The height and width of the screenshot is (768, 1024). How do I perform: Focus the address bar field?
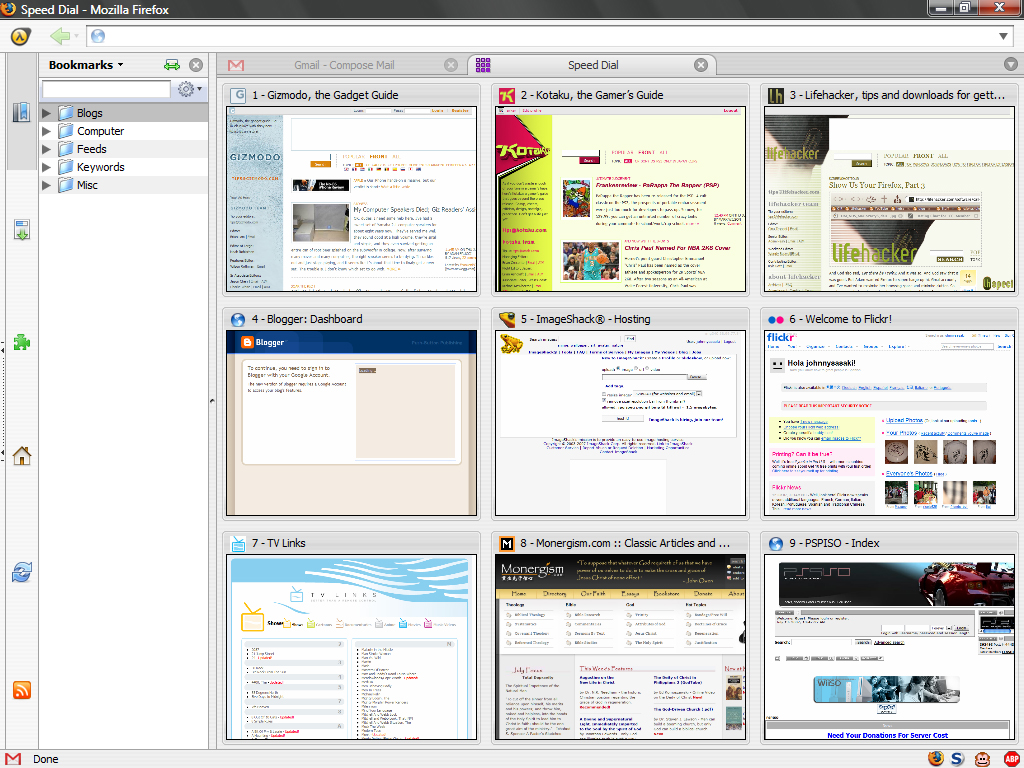click(x=551, y=36)
